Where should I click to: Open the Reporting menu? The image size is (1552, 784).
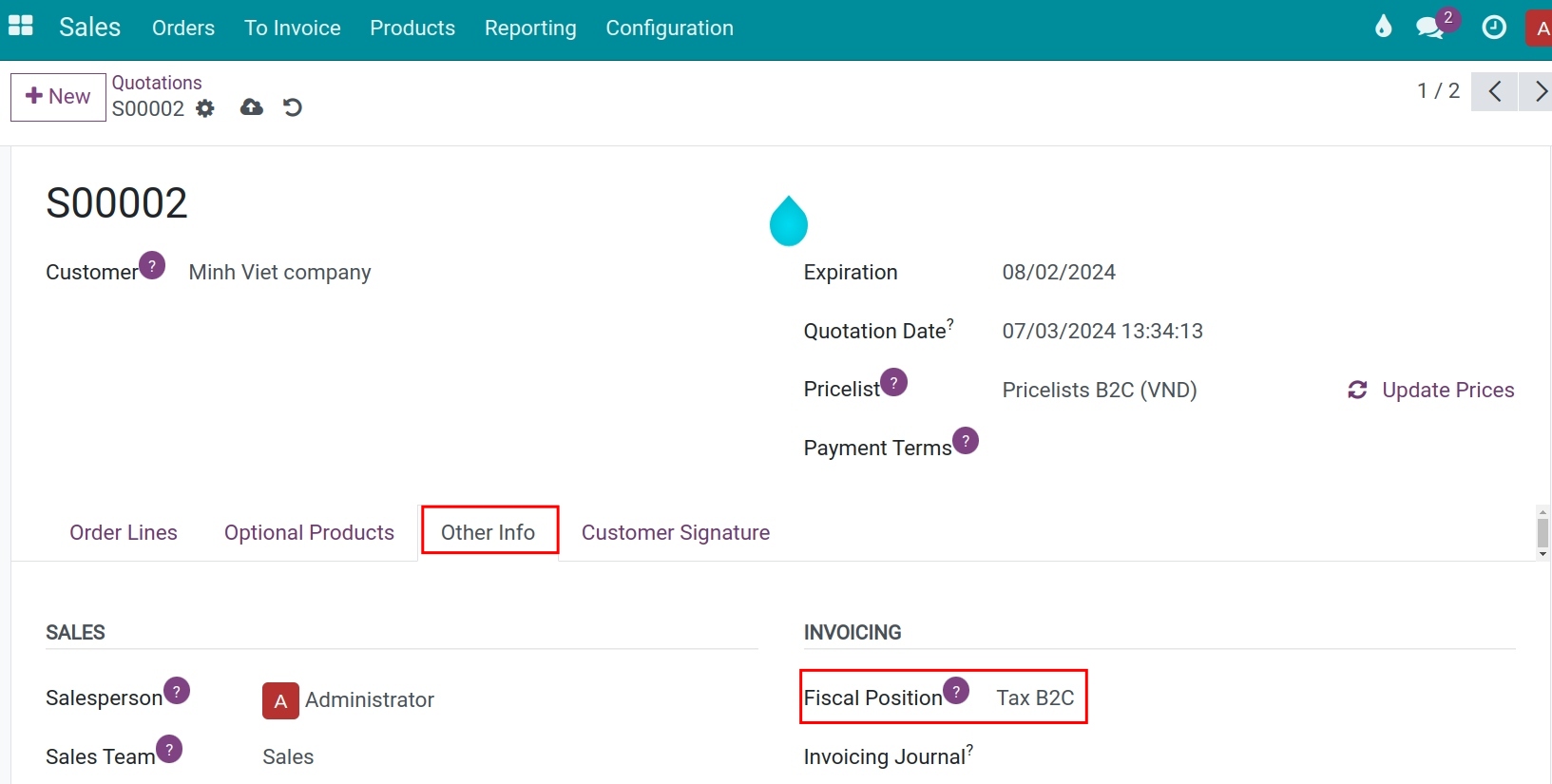point(530,29)
